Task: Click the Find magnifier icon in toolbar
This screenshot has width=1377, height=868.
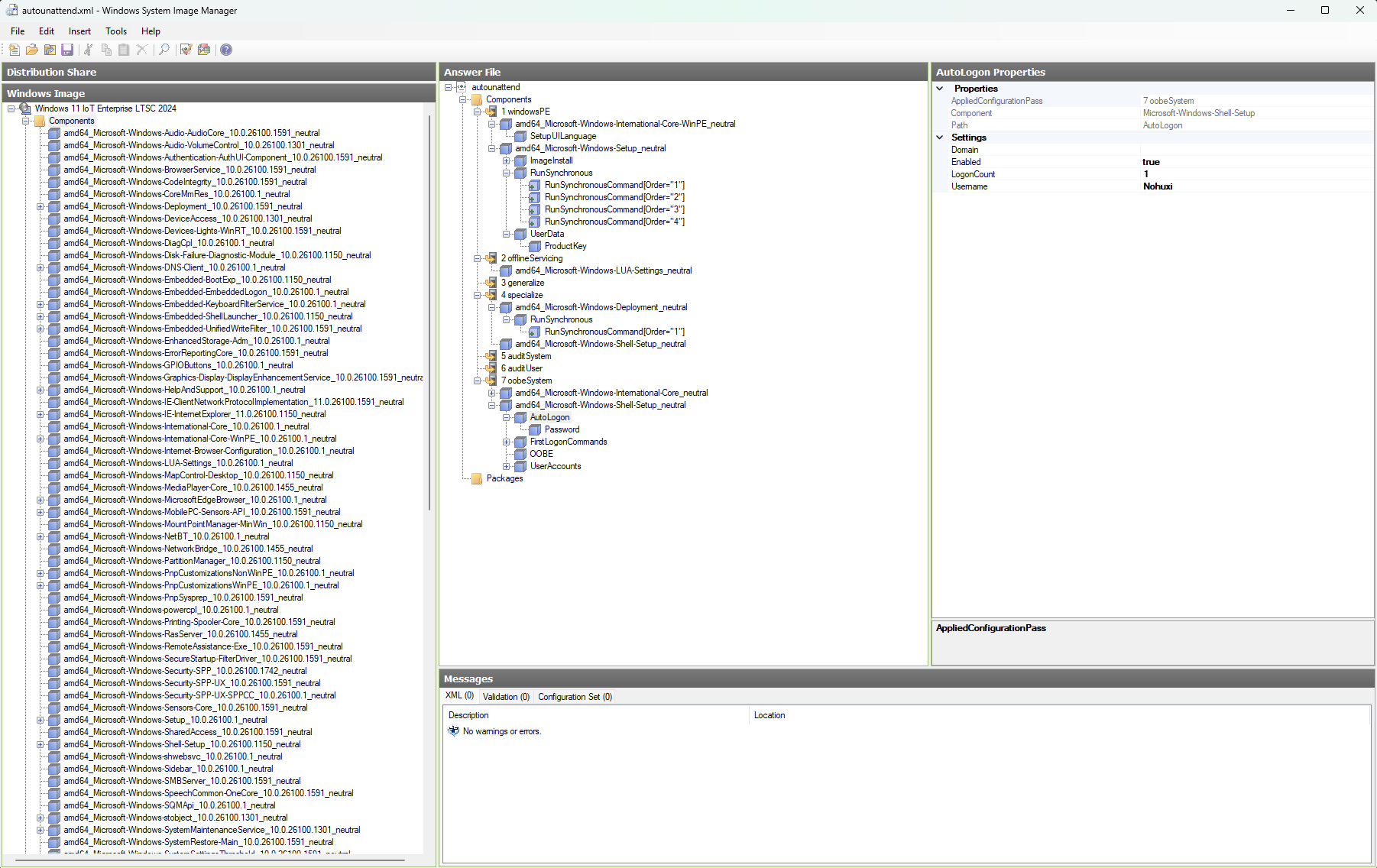Action: [x=164, y=50]
